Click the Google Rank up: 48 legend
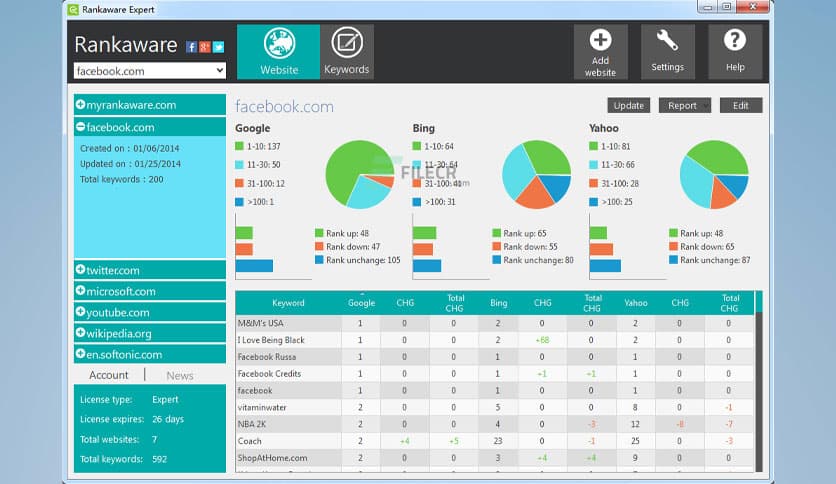The width and height of the screenshot is (836, 484). [x=342, y=233]
